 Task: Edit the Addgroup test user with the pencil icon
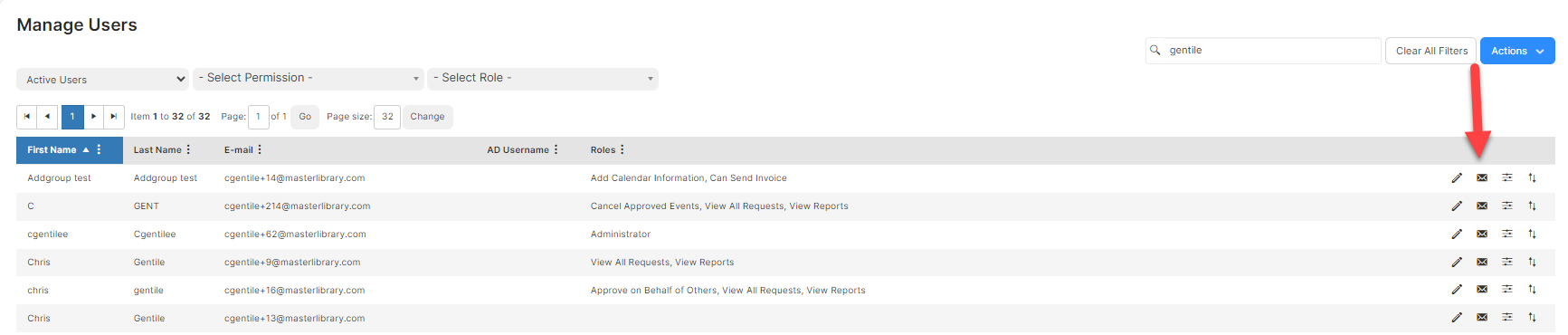click(x=1457, y=178)
